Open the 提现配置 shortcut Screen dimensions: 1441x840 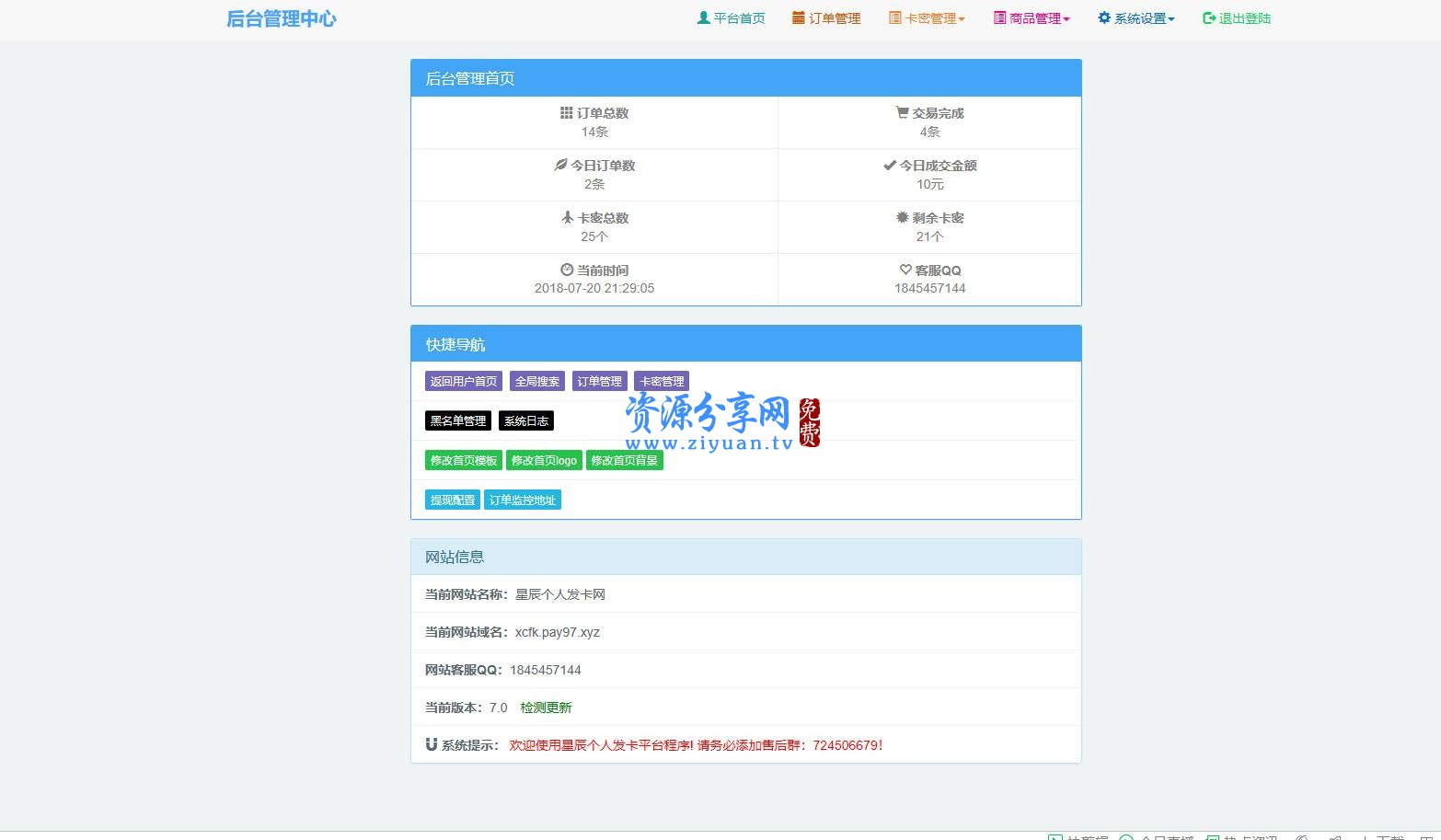pos(453,500)
